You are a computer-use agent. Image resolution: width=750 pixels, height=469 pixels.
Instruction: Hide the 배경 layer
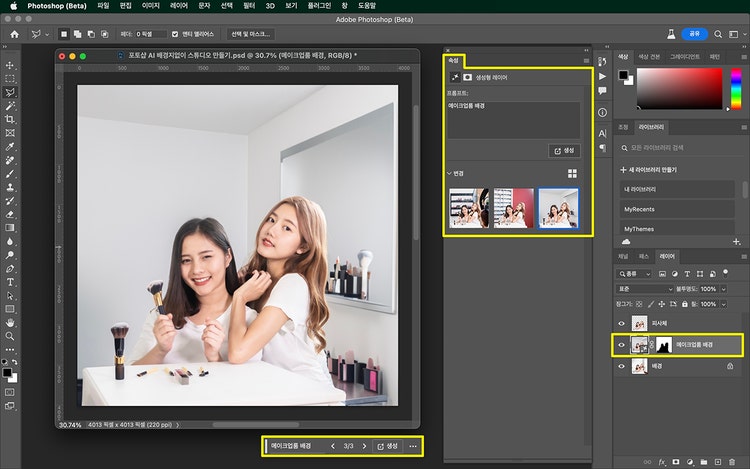click(x=622, y=368)
